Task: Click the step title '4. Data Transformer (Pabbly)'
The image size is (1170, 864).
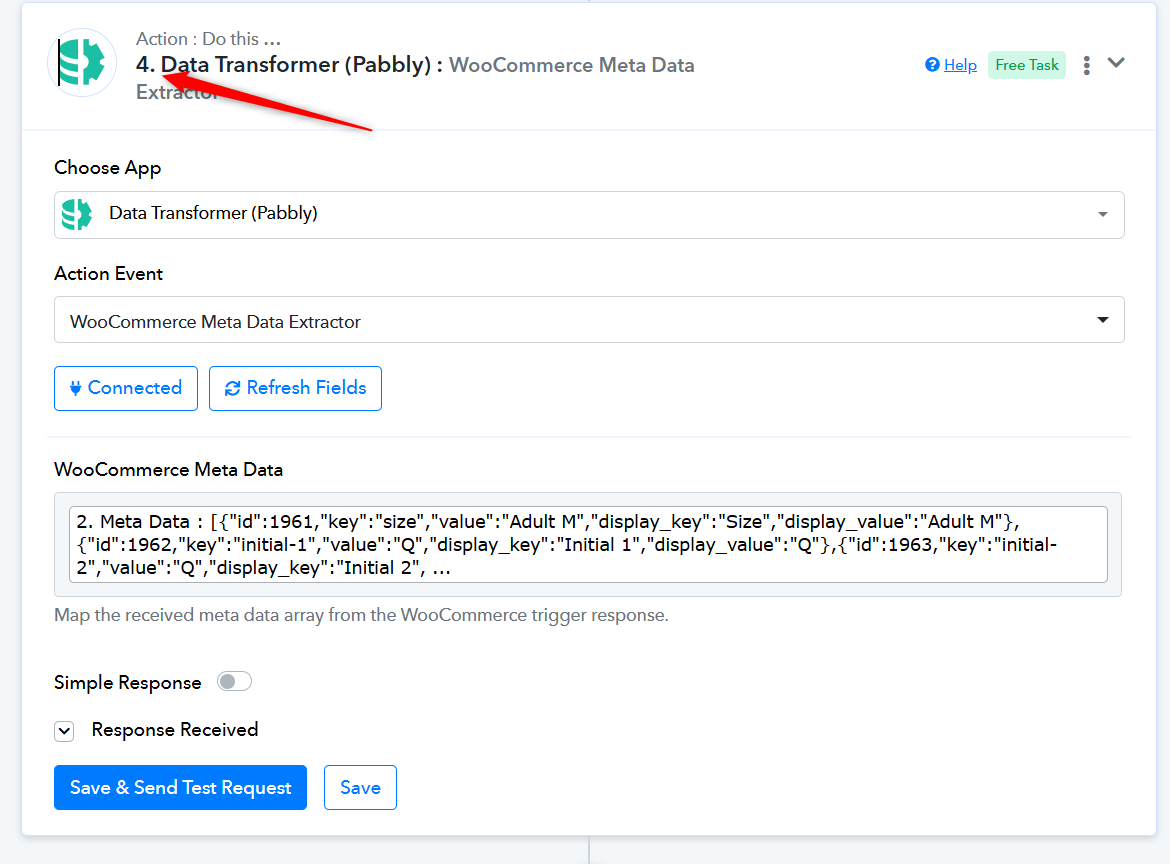Action: click(x=284, y=65)
